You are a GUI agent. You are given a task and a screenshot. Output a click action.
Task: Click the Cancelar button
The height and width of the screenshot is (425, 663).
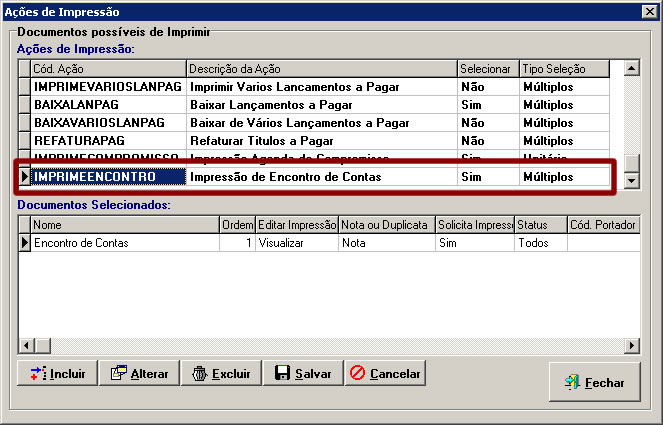coord(385,373)
